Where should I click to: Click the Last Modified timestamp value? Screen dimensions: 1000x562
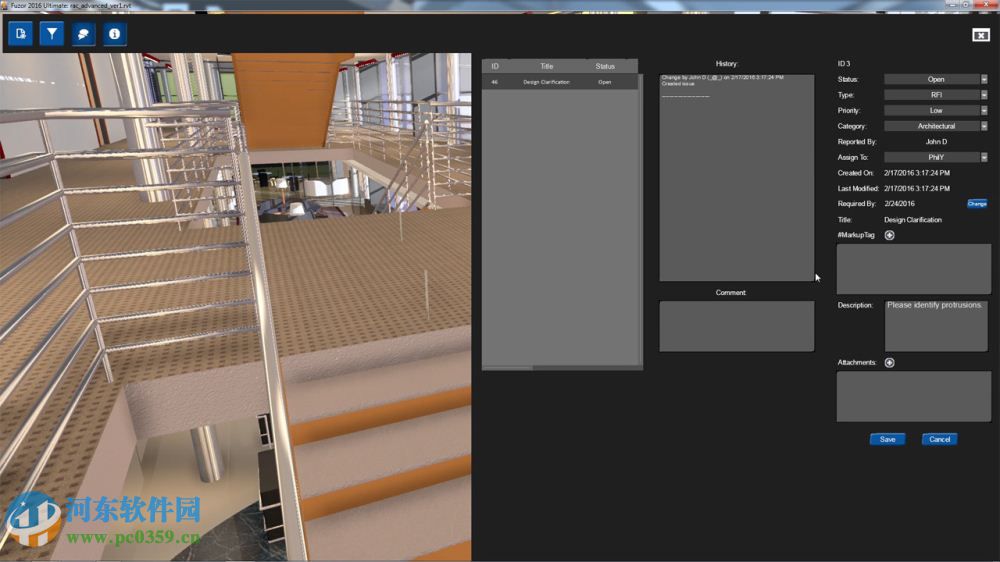pyautogui.click(x=916, y=189)
